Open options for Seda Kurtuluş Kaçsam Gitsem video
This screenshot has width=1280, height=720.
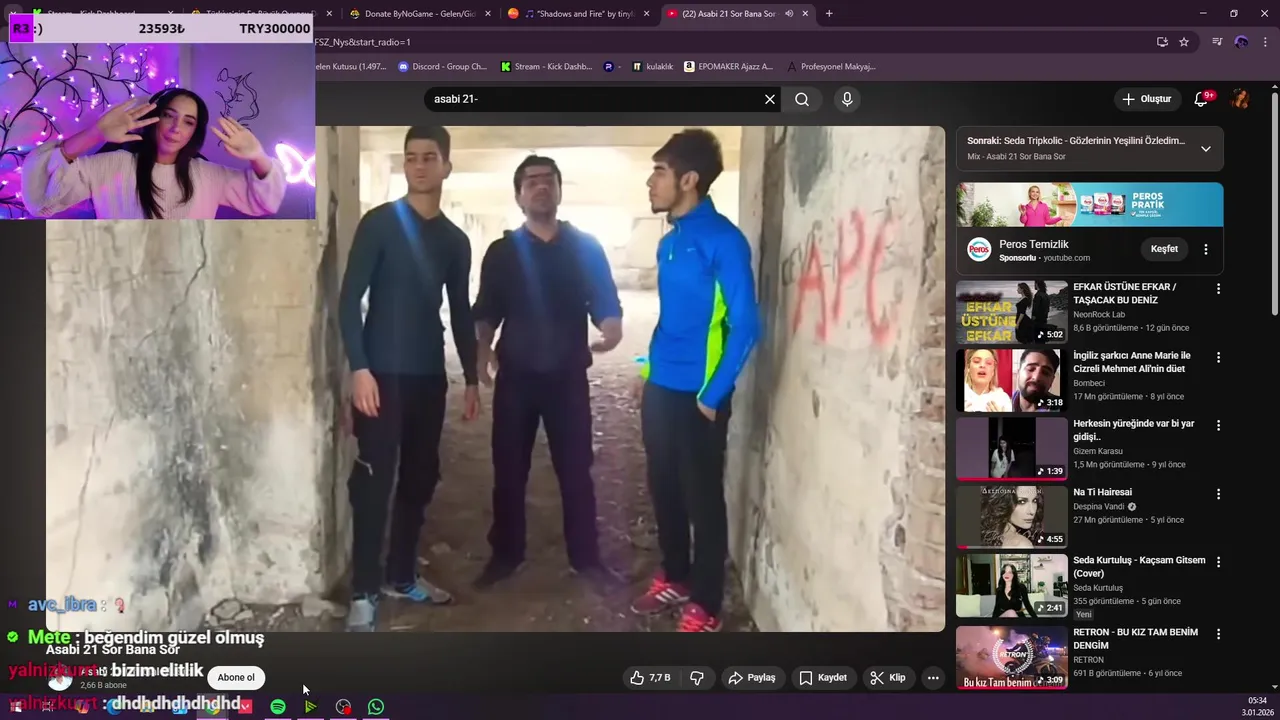[1218, 562]
